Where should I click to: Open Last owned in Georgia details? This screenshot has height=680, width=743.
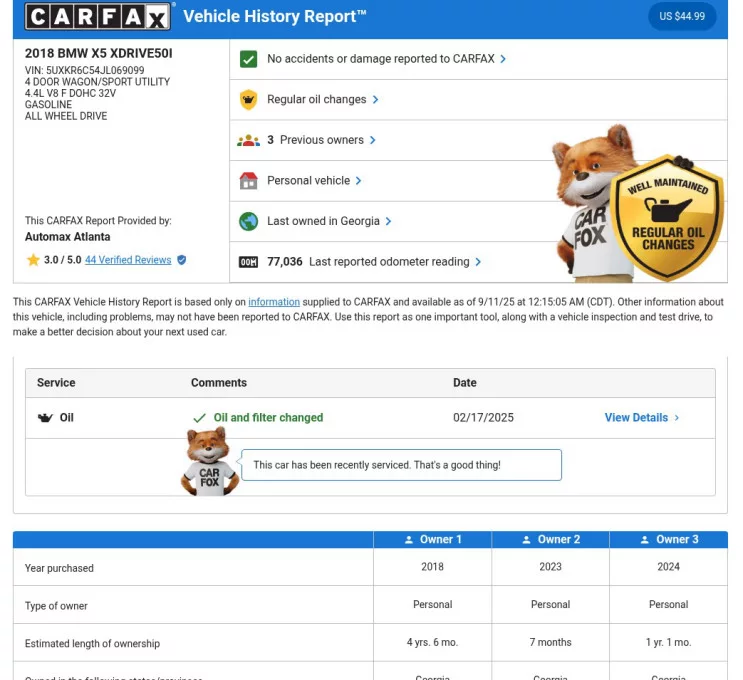coord(323,221)
